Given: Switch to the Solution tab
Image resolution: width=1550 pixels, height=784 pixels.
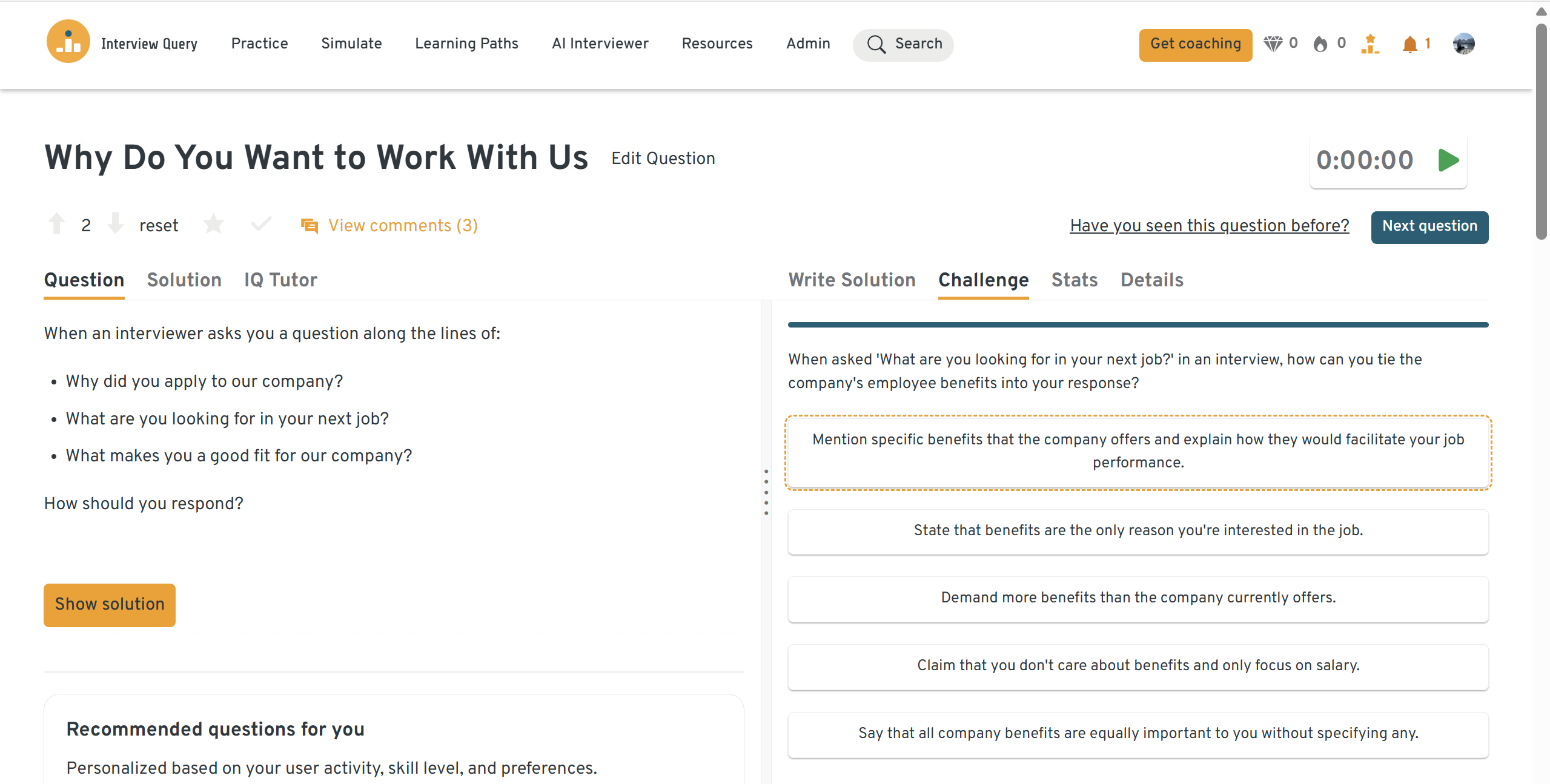Looking at the screenshot, I should [184, 280].
